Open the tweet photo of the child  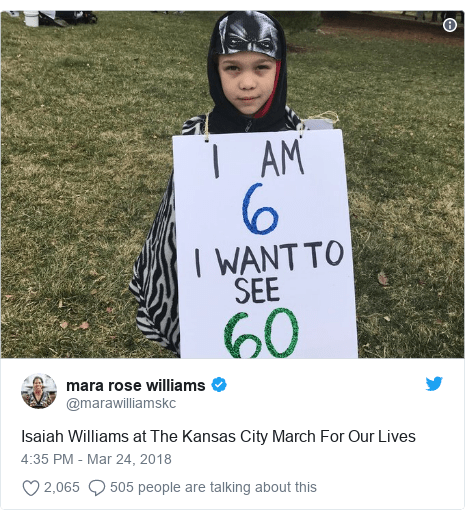tap(232, 185)
